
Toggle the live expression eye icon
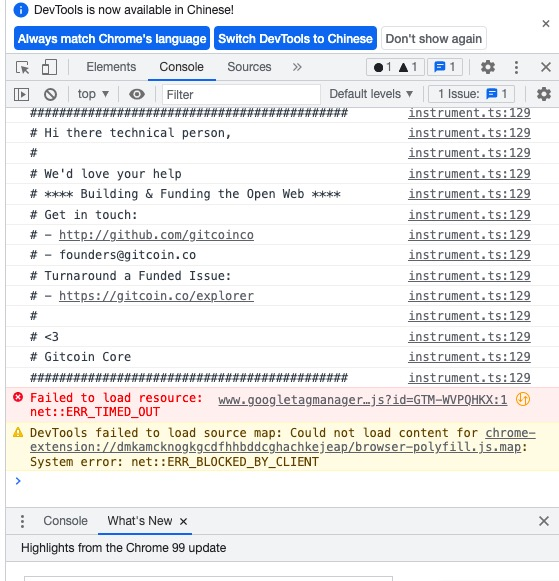coord(137,94)
